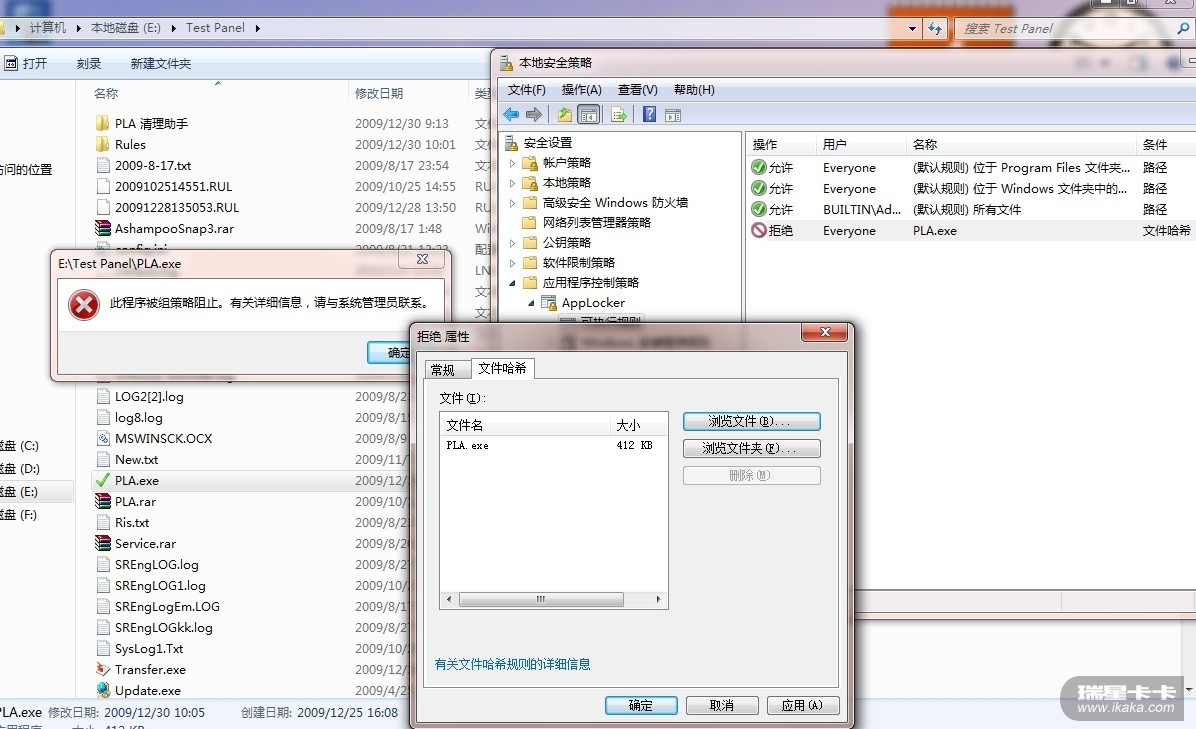This screenshot has width=1196, height=729.
Task: Click the search magnifier in Explorer
Action: pyautogui.click(x=1183, y=28)
